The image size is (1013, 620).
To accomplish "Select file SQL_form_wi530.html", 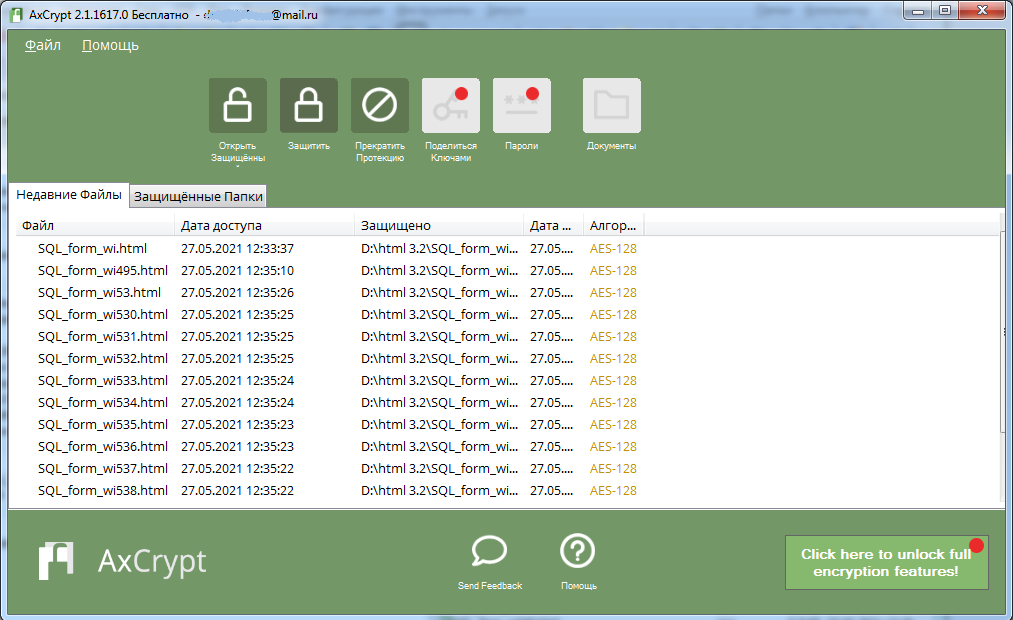I will pos(103,315).
